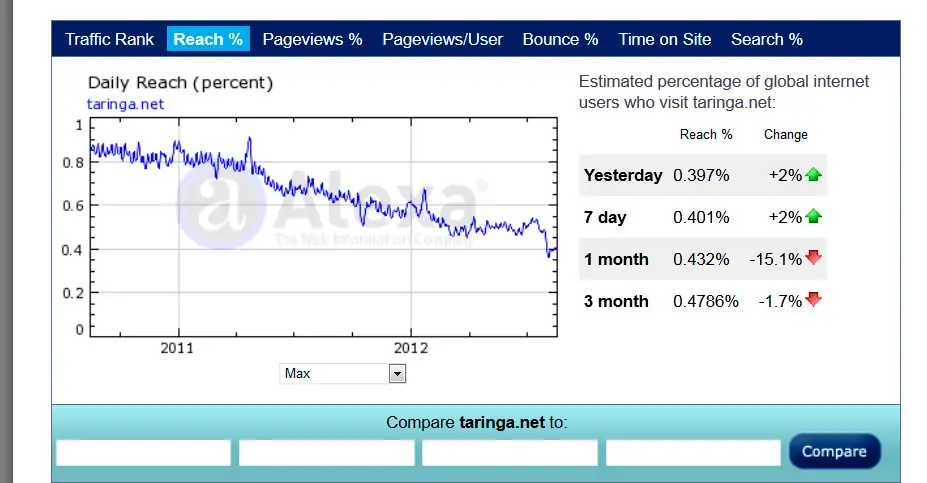Click the fourth compare site input field

click(693, 453)
